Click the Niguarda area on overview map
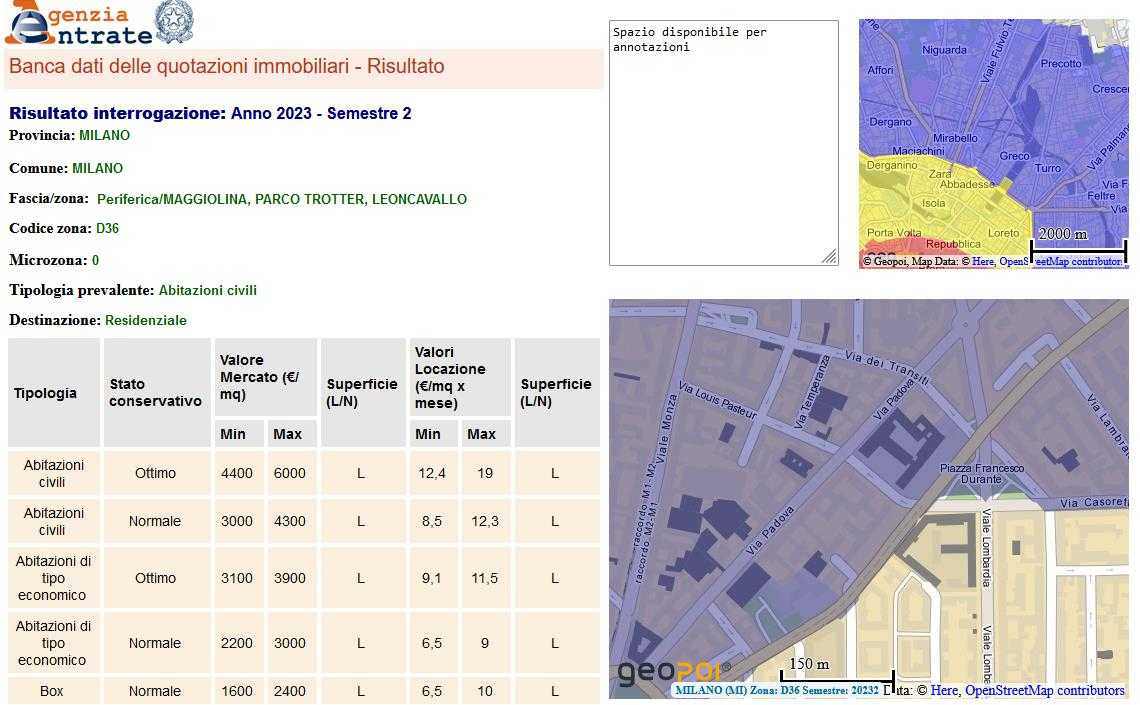The width and height of the screenshot is (1140, 705). click(x=943, y=49)
